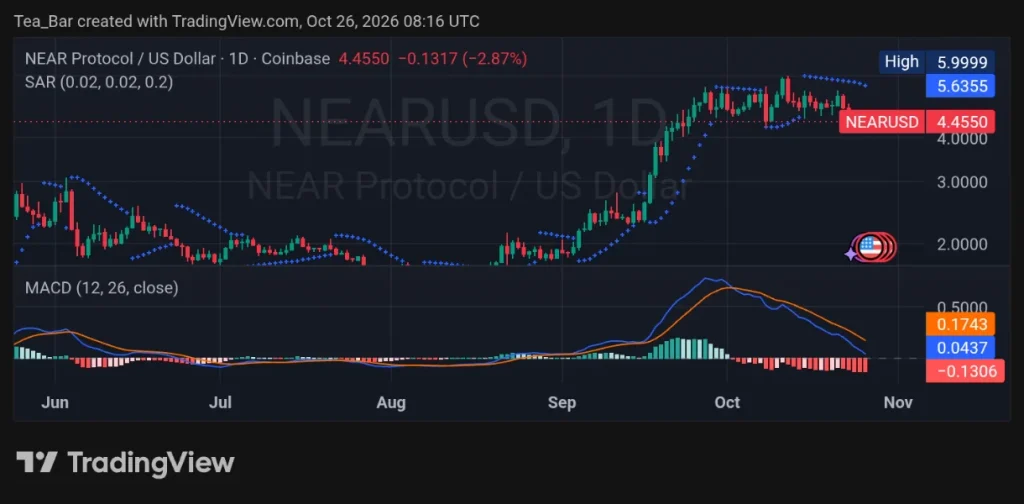Click the Jun label on time axis
The width and height of the screenshot is (1024, 504).
click(x=55, y=403)
